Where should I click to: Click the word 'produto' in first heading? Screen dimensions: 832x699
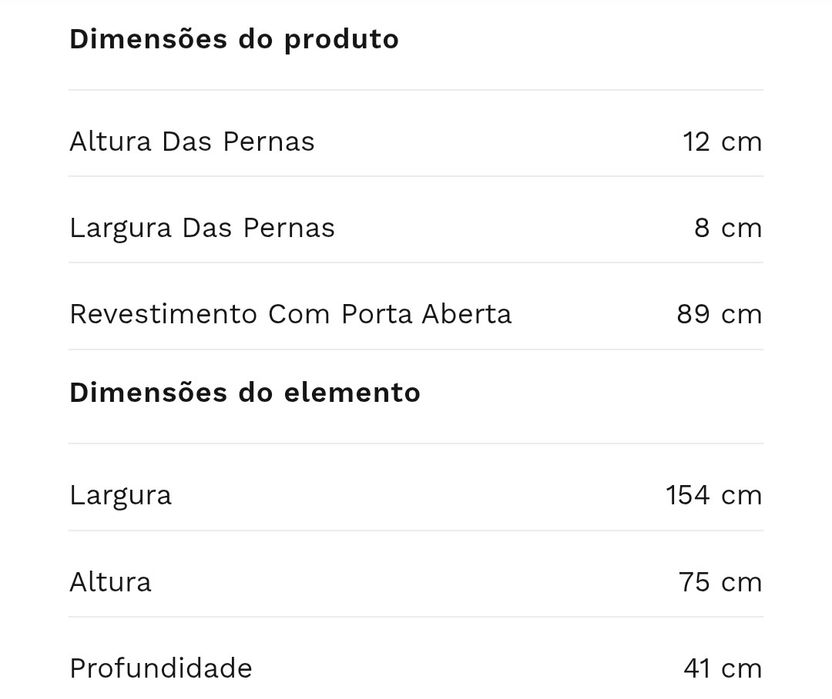click(341, 41)
